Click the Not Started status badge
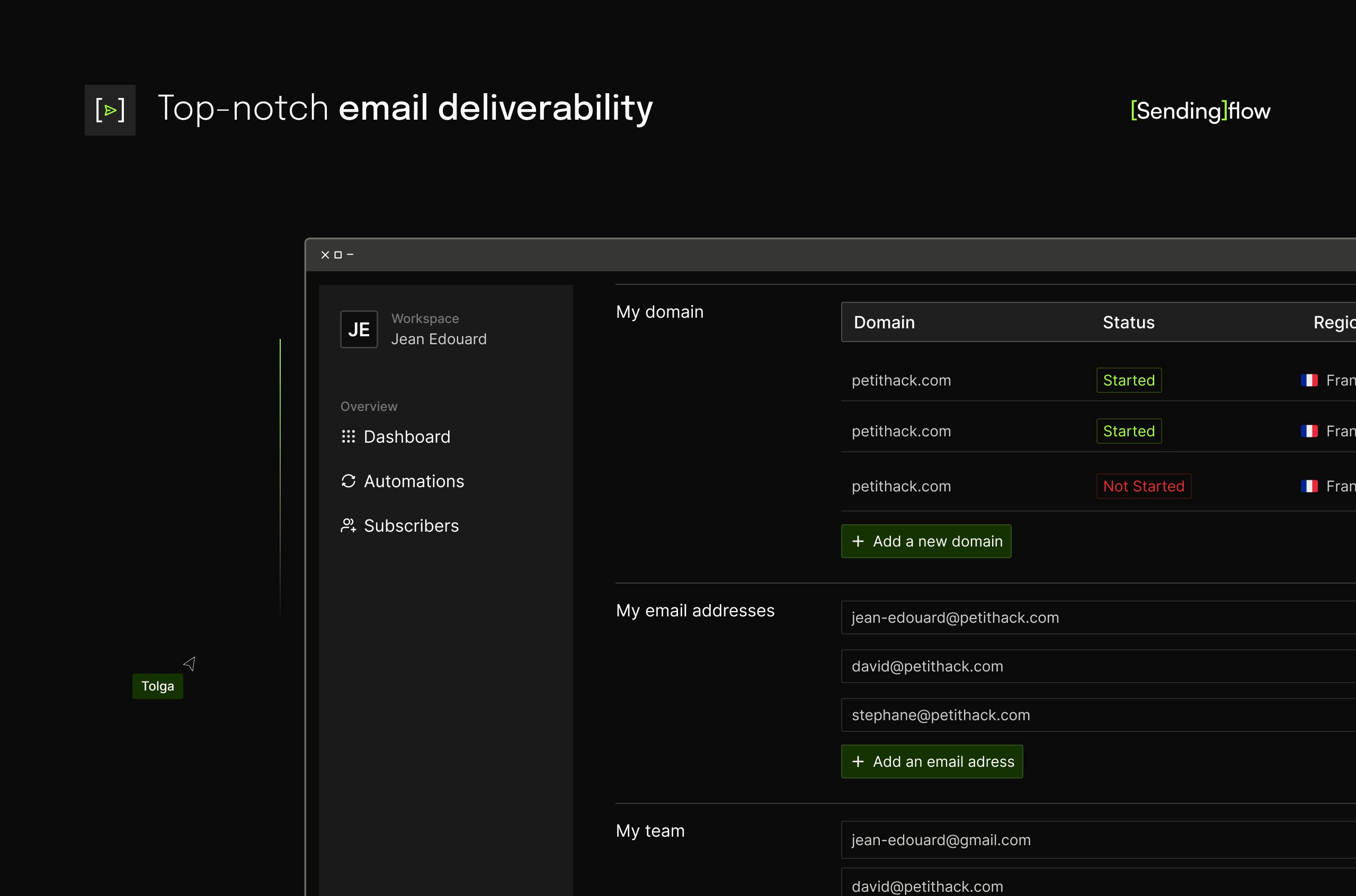 tap(1144, 486)
